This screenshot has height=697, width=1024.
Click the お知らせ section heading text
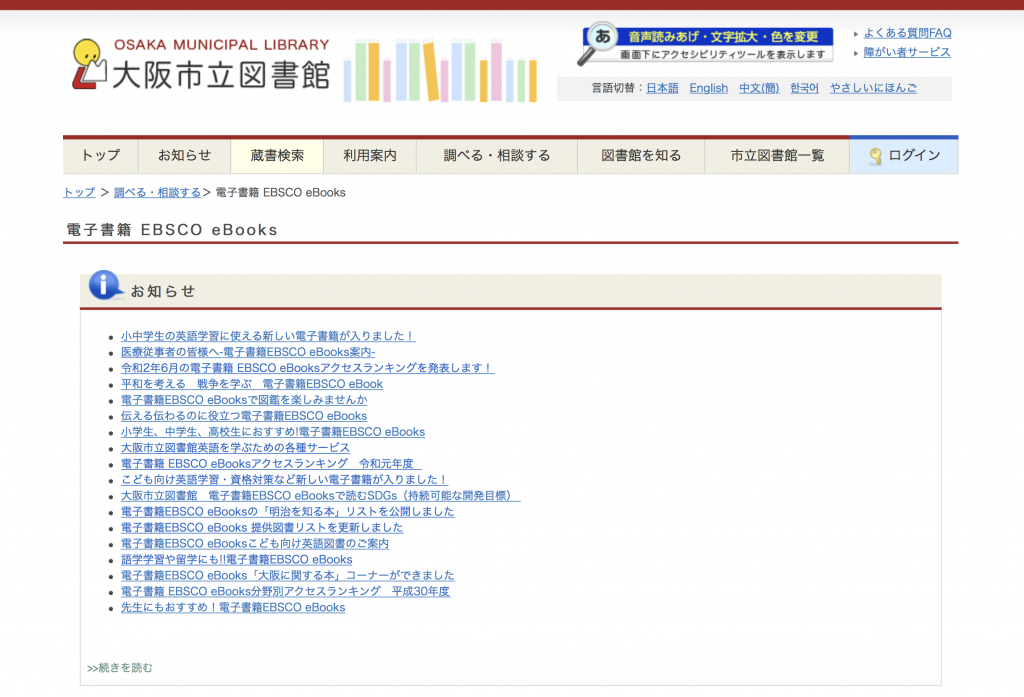pos(163,291)
